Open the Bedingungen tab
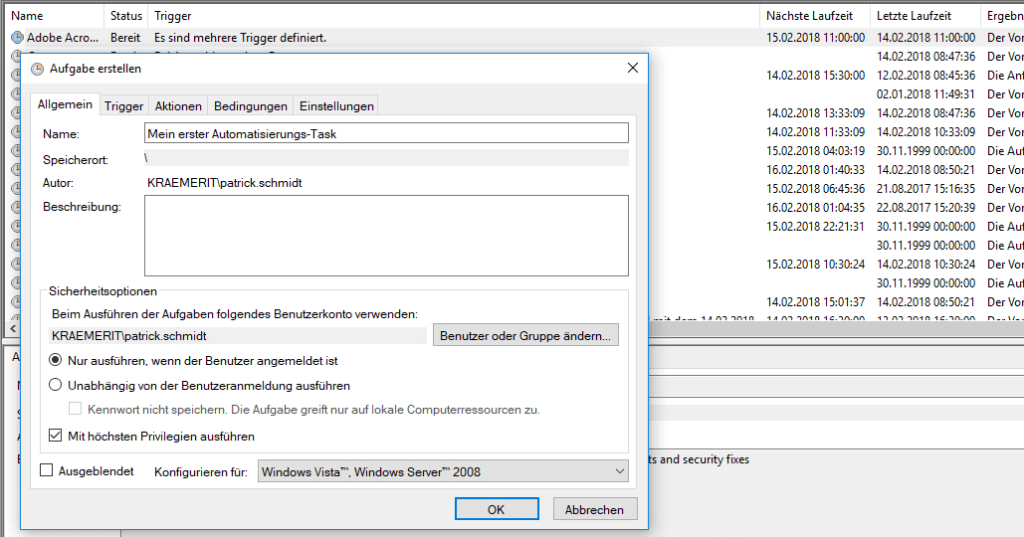 [250, 106]
